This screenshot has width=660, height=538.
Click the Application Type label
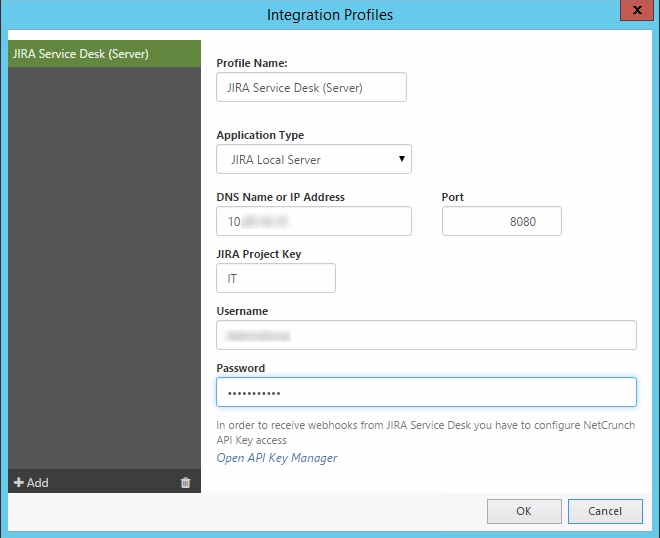(260, 135)
